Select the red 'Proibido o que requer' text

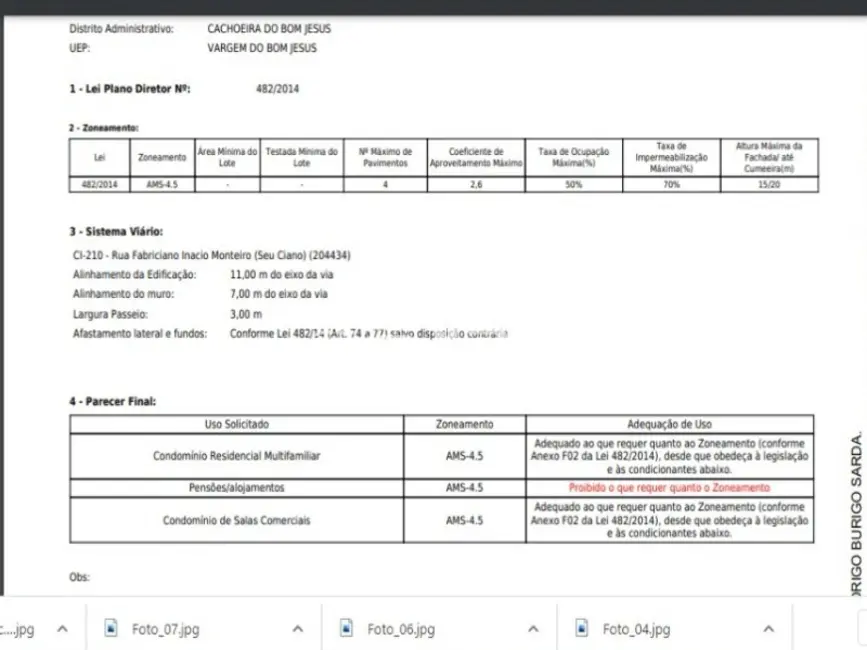[x=669, y=488]
